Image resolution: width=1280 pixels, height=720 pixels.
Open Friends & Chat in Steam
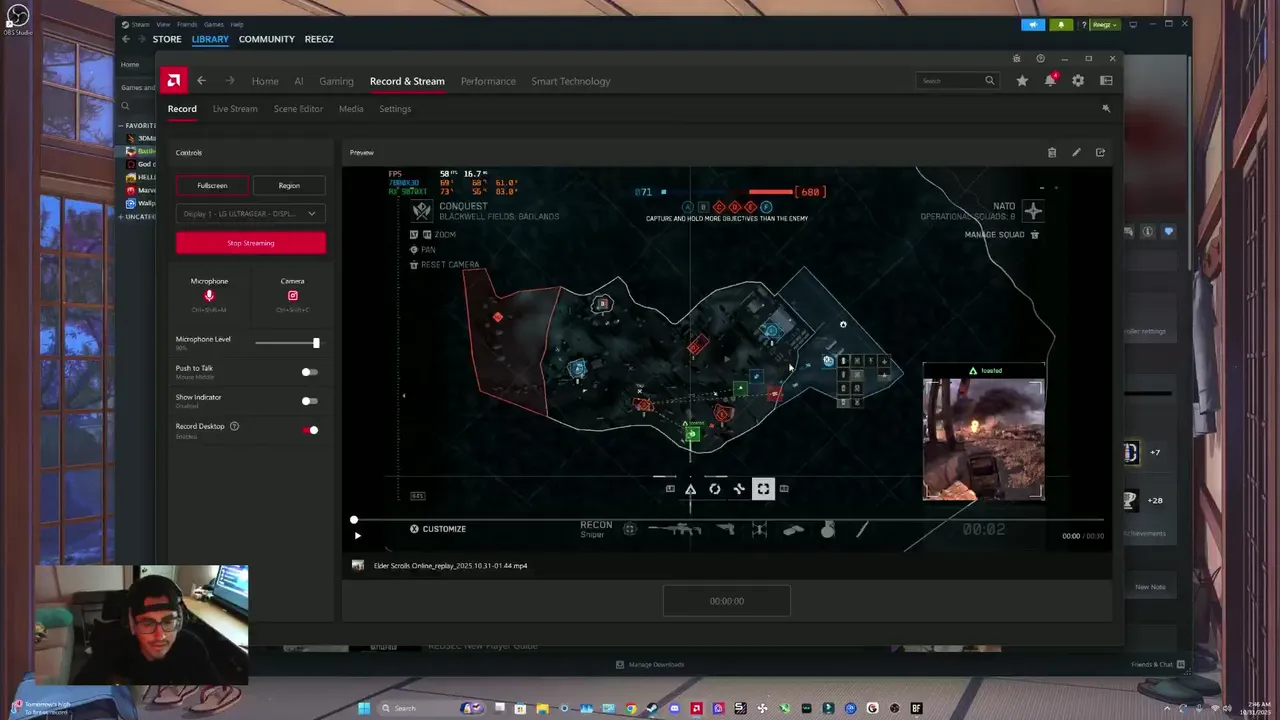(1158, 664)
